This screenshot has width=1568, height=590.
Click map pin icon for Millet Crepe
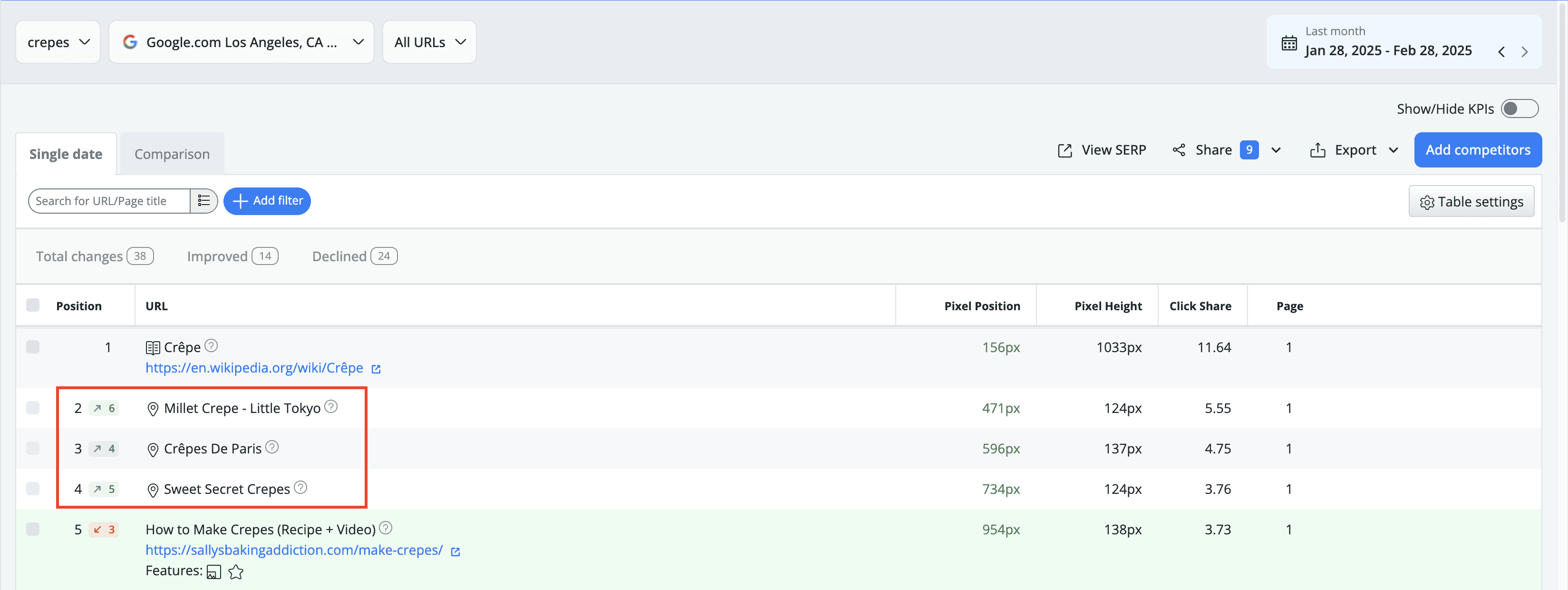153,409
